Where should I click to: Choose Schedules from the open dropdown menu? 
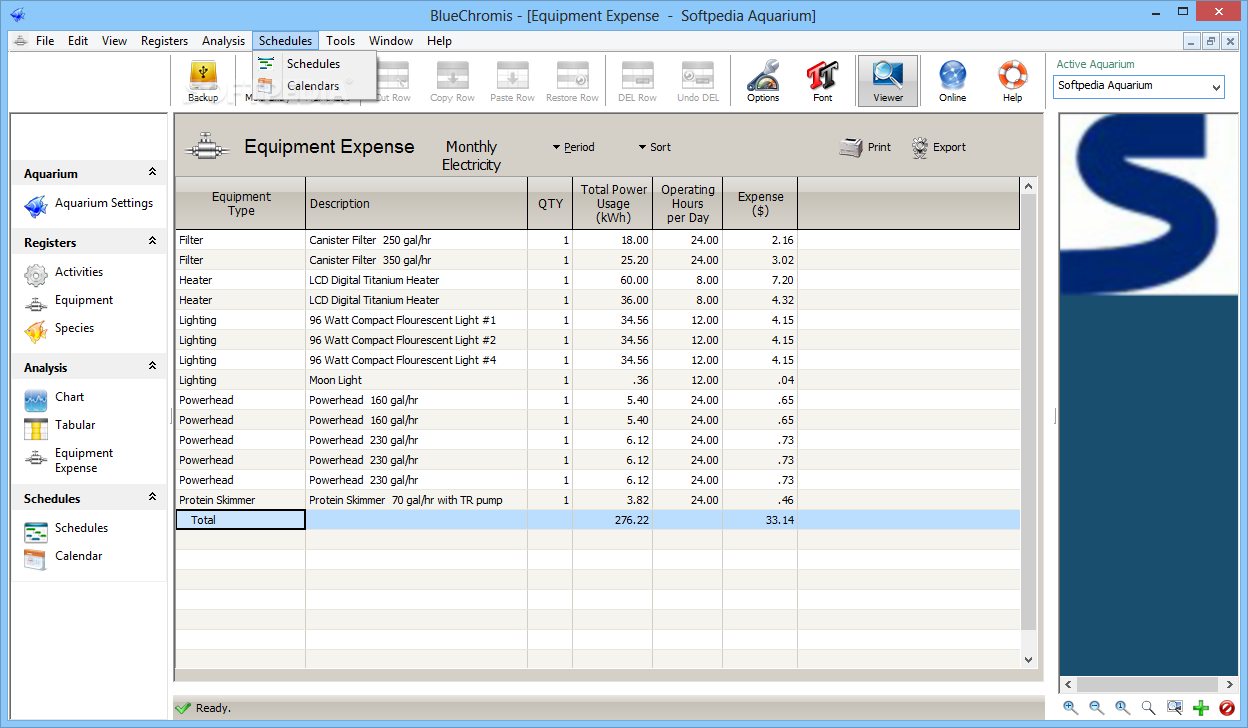314,64
